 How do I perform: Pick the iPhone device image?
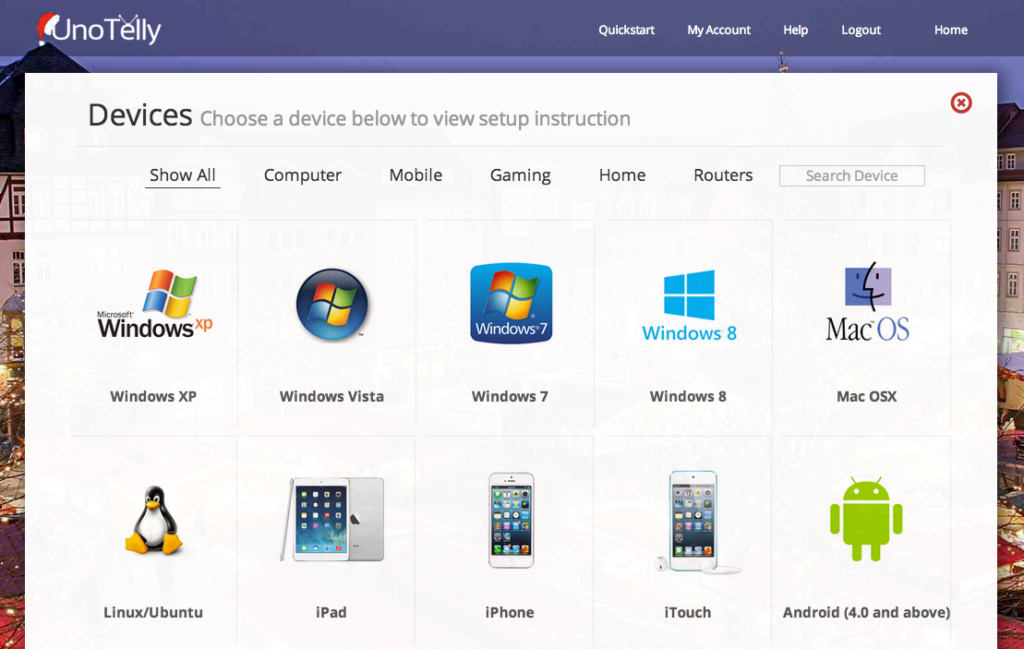[x=511, y=520]
